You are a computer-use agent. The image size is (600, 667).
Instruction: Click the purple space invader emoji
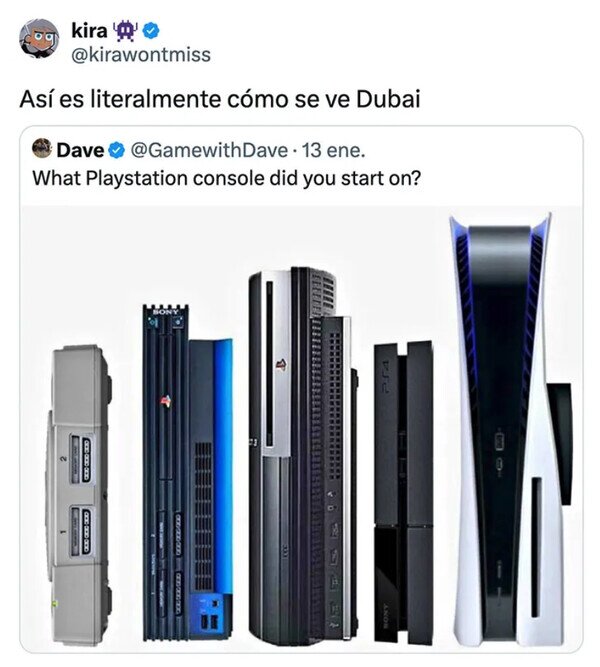(x=125, y=31)
